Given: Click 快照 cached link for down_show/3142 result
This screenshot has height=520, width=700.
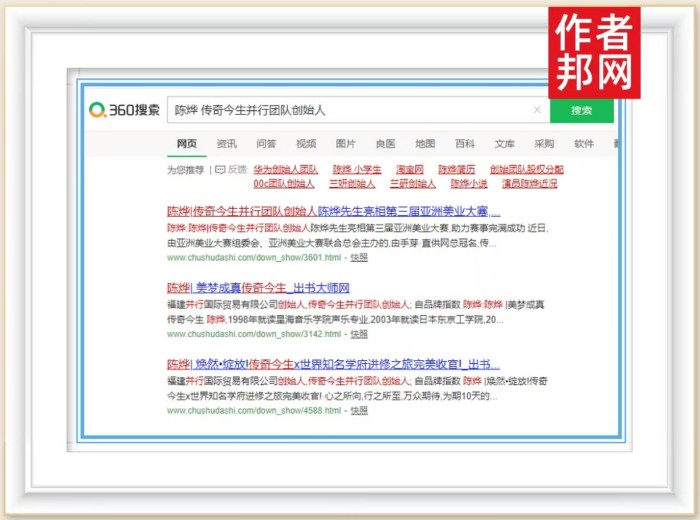Looking at the screenshot, I should [359, 333].
